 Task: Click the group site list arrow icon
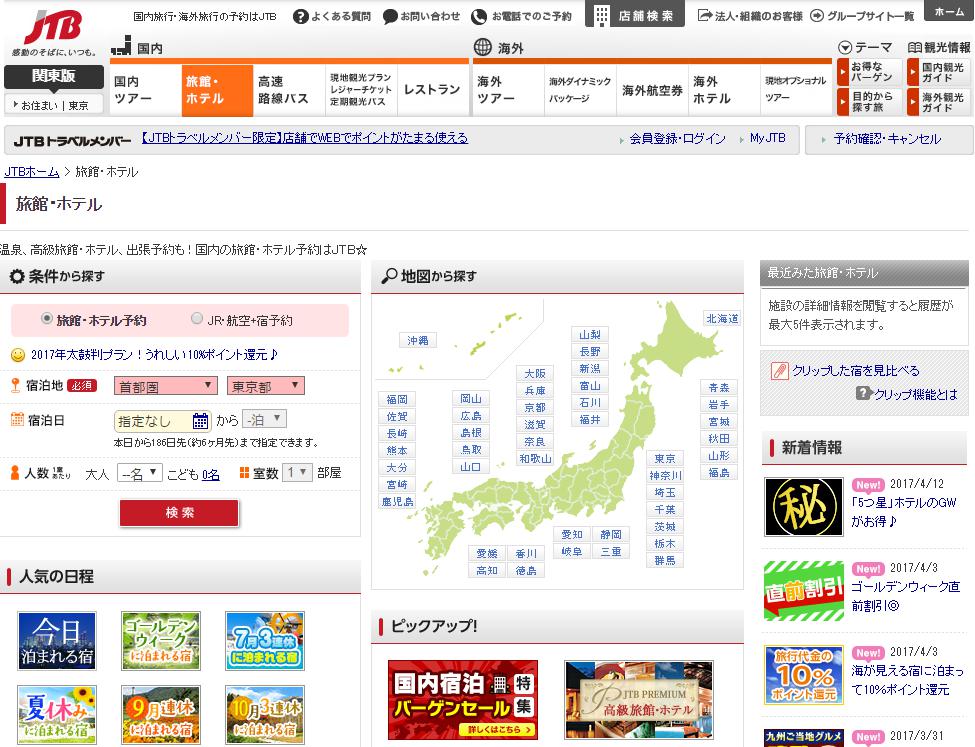point(817,16)
